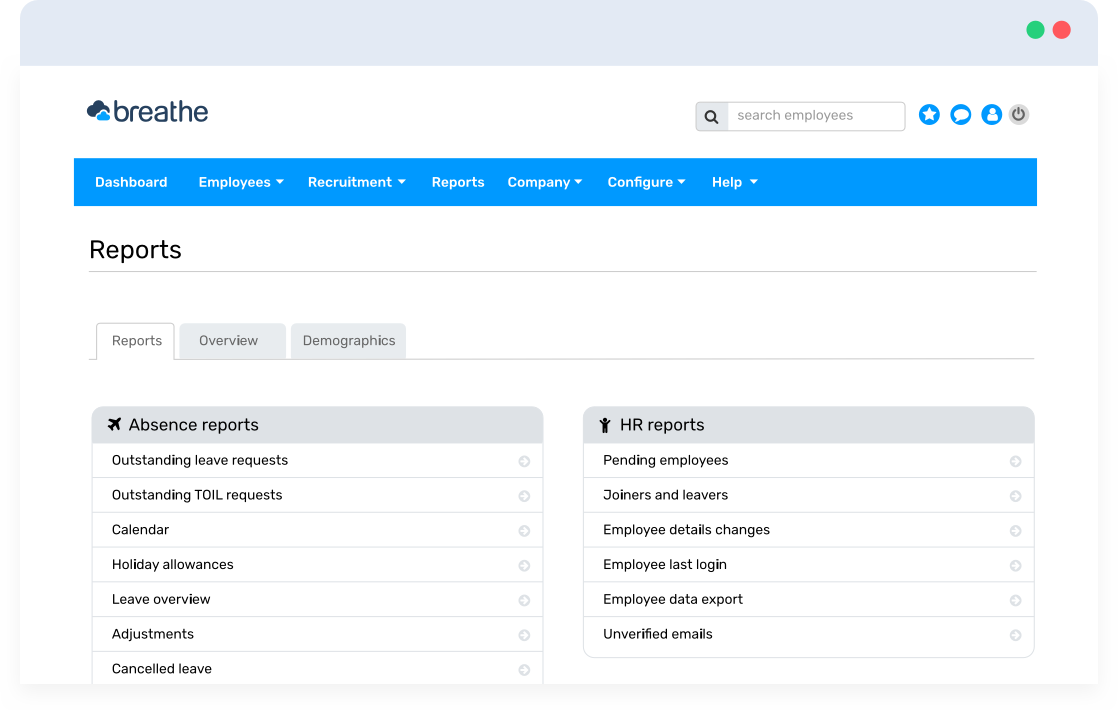
Task: Open the Employee last login report
Action: pos(809,565)
